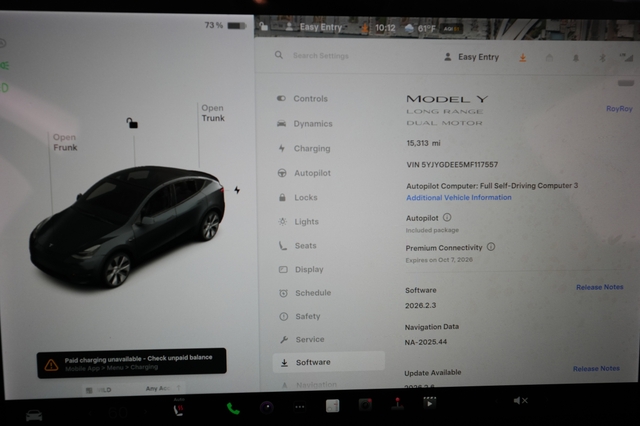Image resolution: width=640 pixels, height=426 pixels.
Task: Open Bluetooth settings icon
Action: [x=602, y=58]
